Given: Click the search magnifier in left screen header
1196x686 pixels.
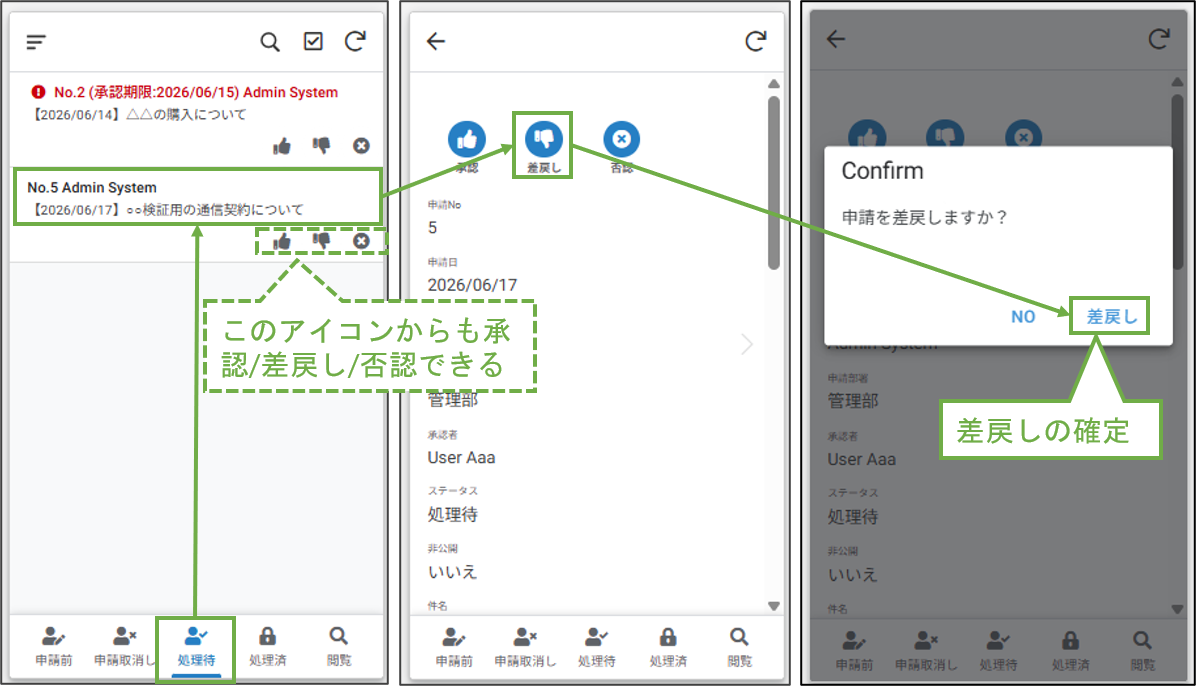Looking at the screenshot, I should point(270,41).
